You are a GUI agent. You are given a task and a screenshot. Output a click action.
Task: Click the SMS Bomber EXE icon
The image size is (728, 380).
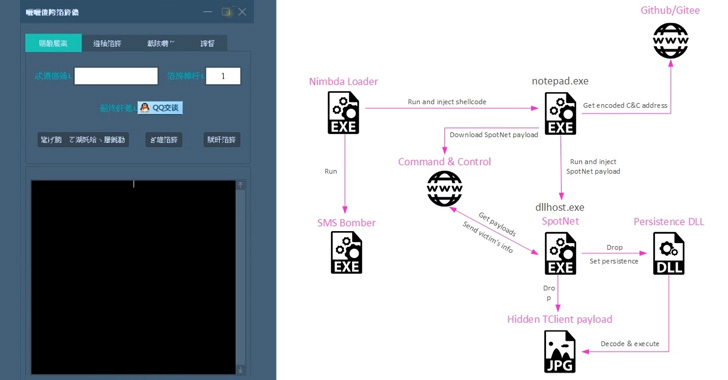(x=346, y=253)
